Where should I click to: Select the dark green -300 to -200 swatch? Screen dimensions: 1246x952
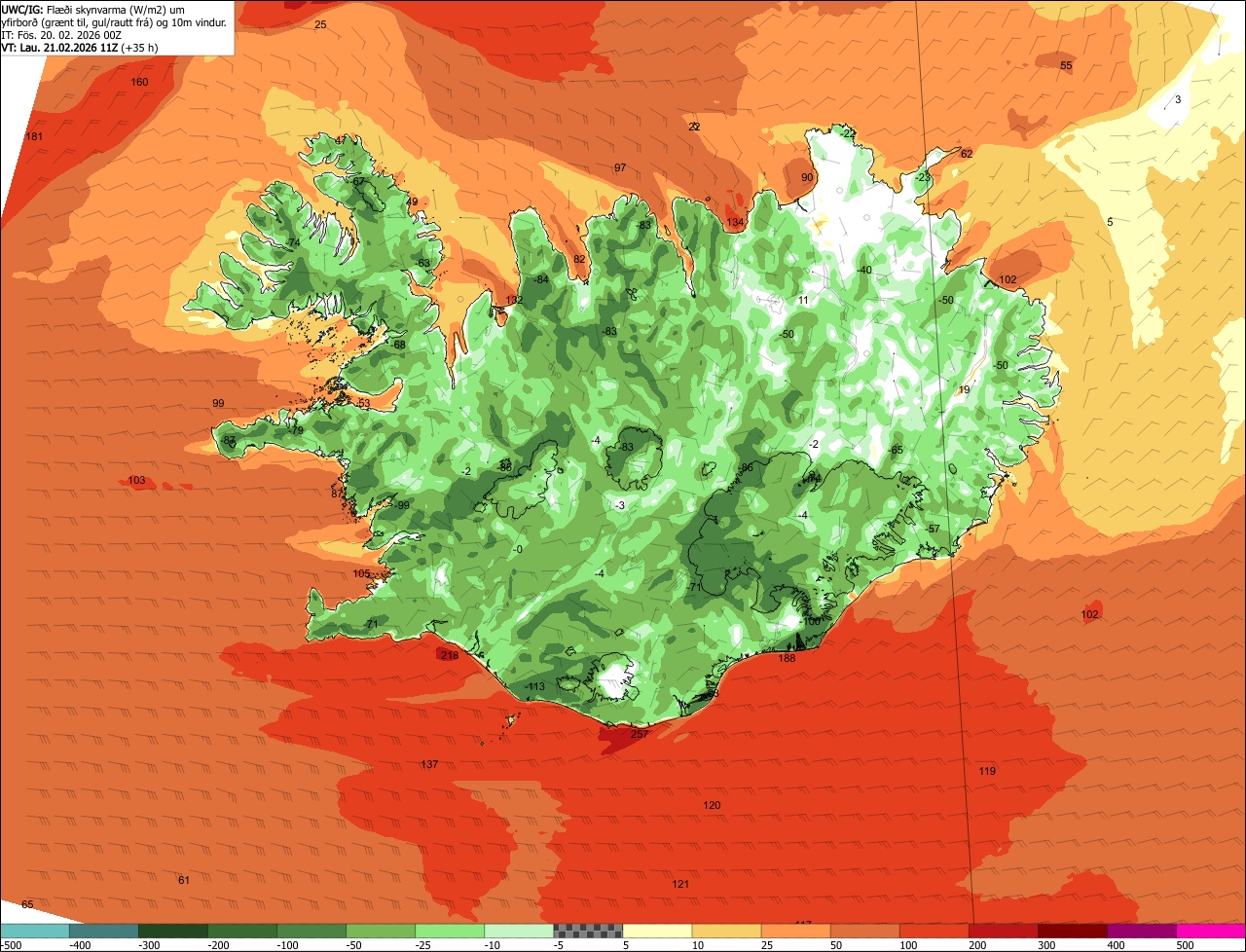tap(173, 931)
